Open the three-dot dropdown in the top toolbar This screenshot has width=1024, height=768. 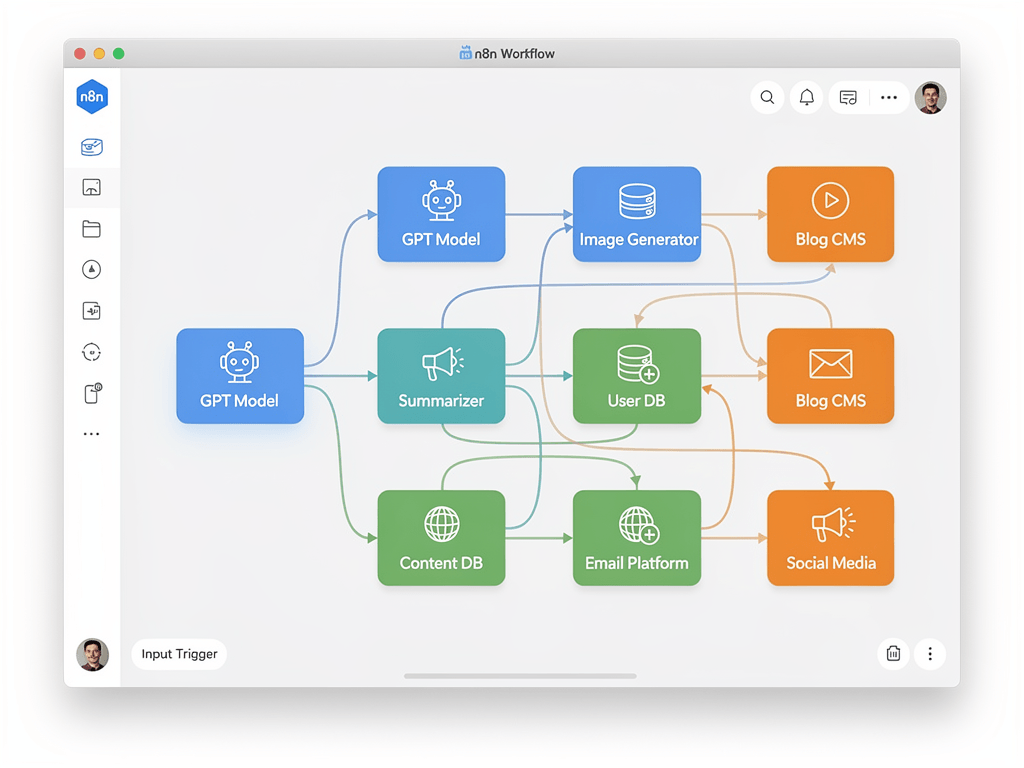point(889,97)
